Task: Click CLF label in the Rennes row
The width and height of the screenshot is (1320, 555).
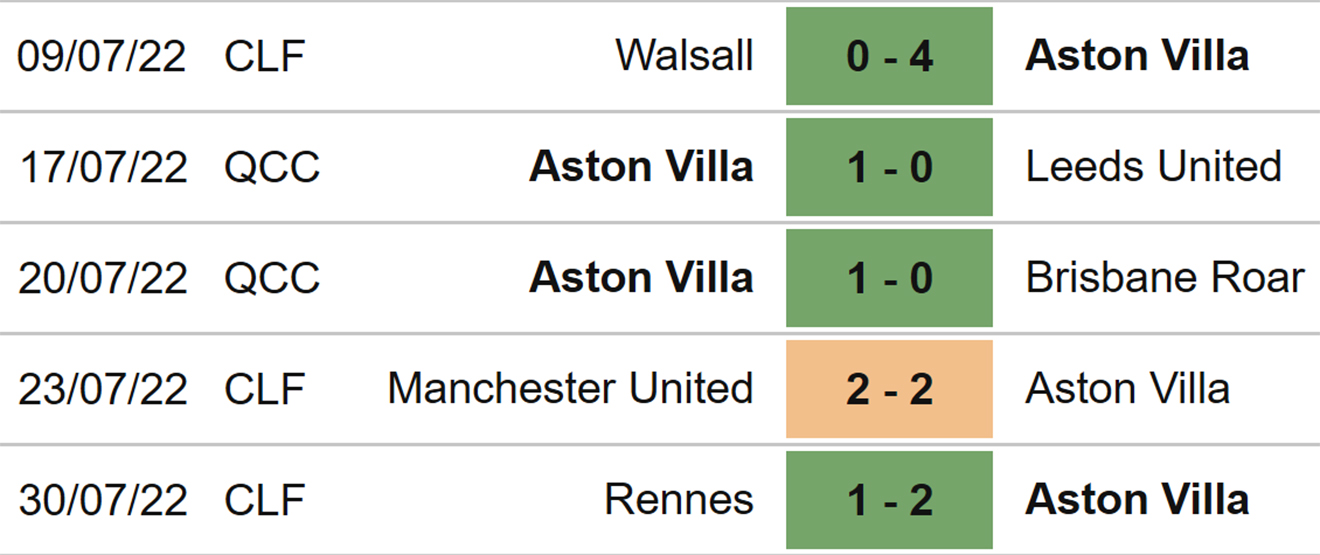Action: [264, 500]
